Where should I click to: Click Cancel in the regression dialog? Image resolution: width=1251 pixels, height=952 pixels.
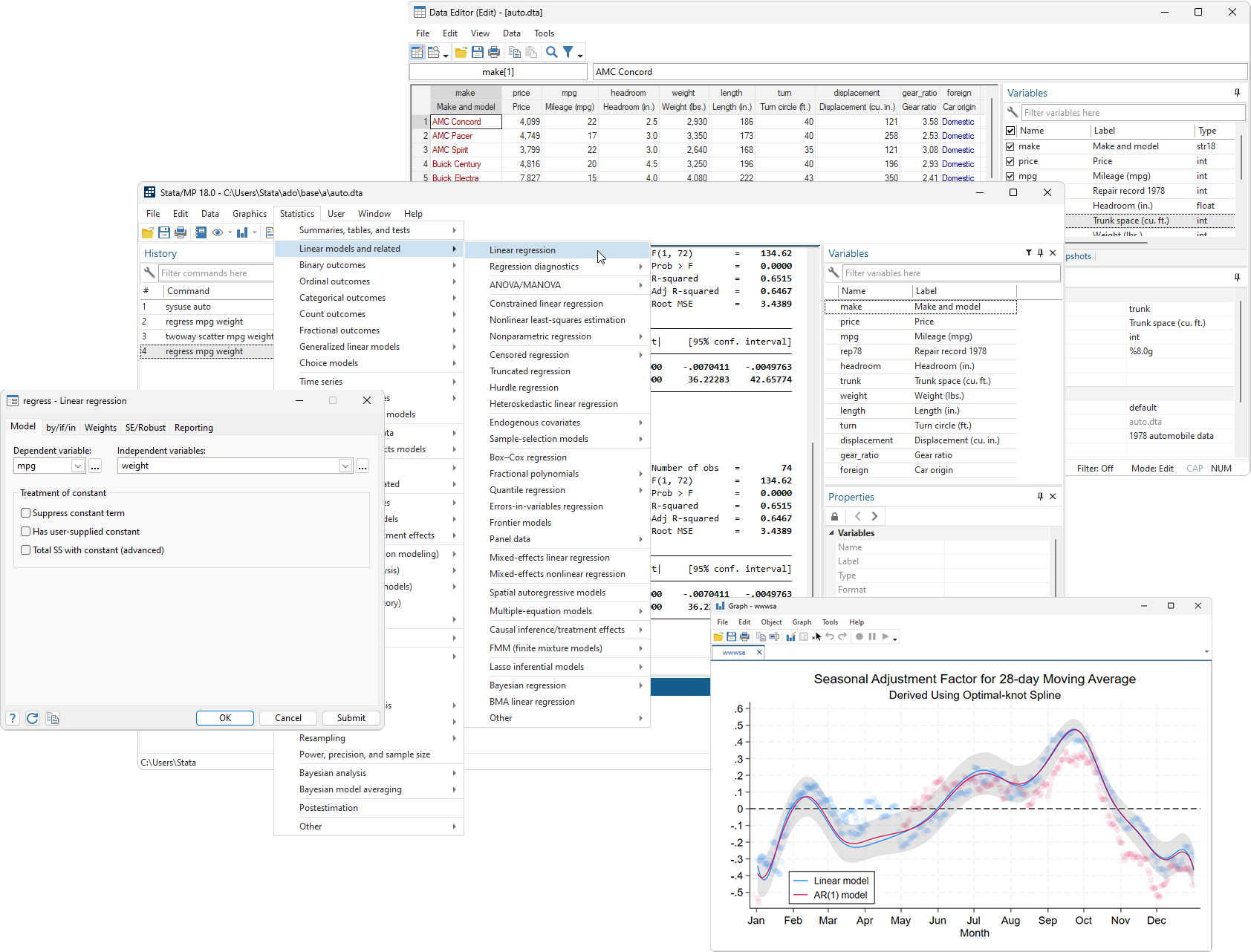tap(288, 717)
